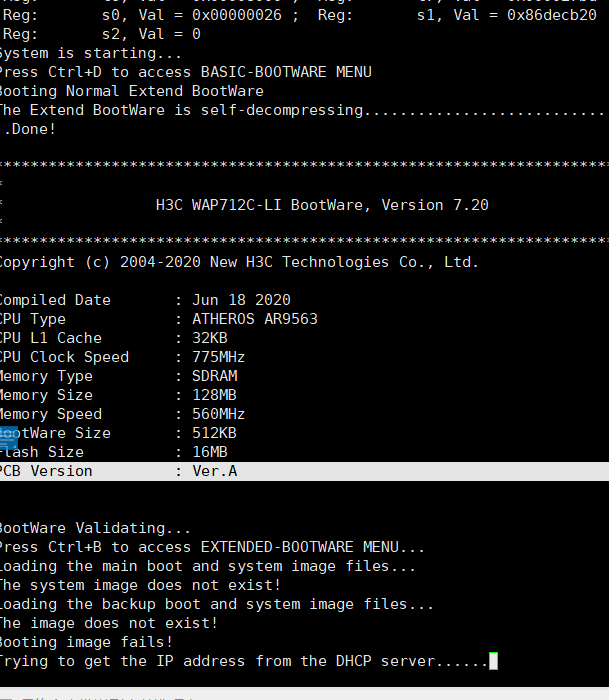The width and height of the screenshot is (609, 700).
Task: Click the '775MHz' value
Action: point(219,358)
